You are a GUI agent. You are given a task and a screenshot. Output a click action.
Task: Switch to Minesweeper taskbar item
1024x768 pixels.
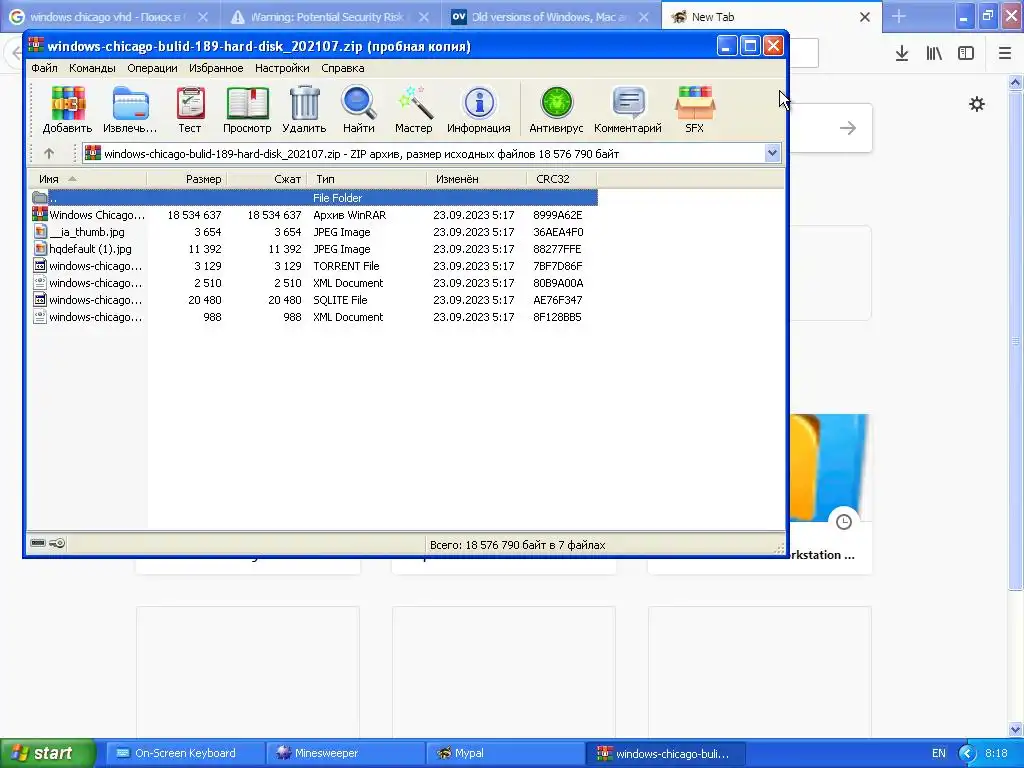345,753
